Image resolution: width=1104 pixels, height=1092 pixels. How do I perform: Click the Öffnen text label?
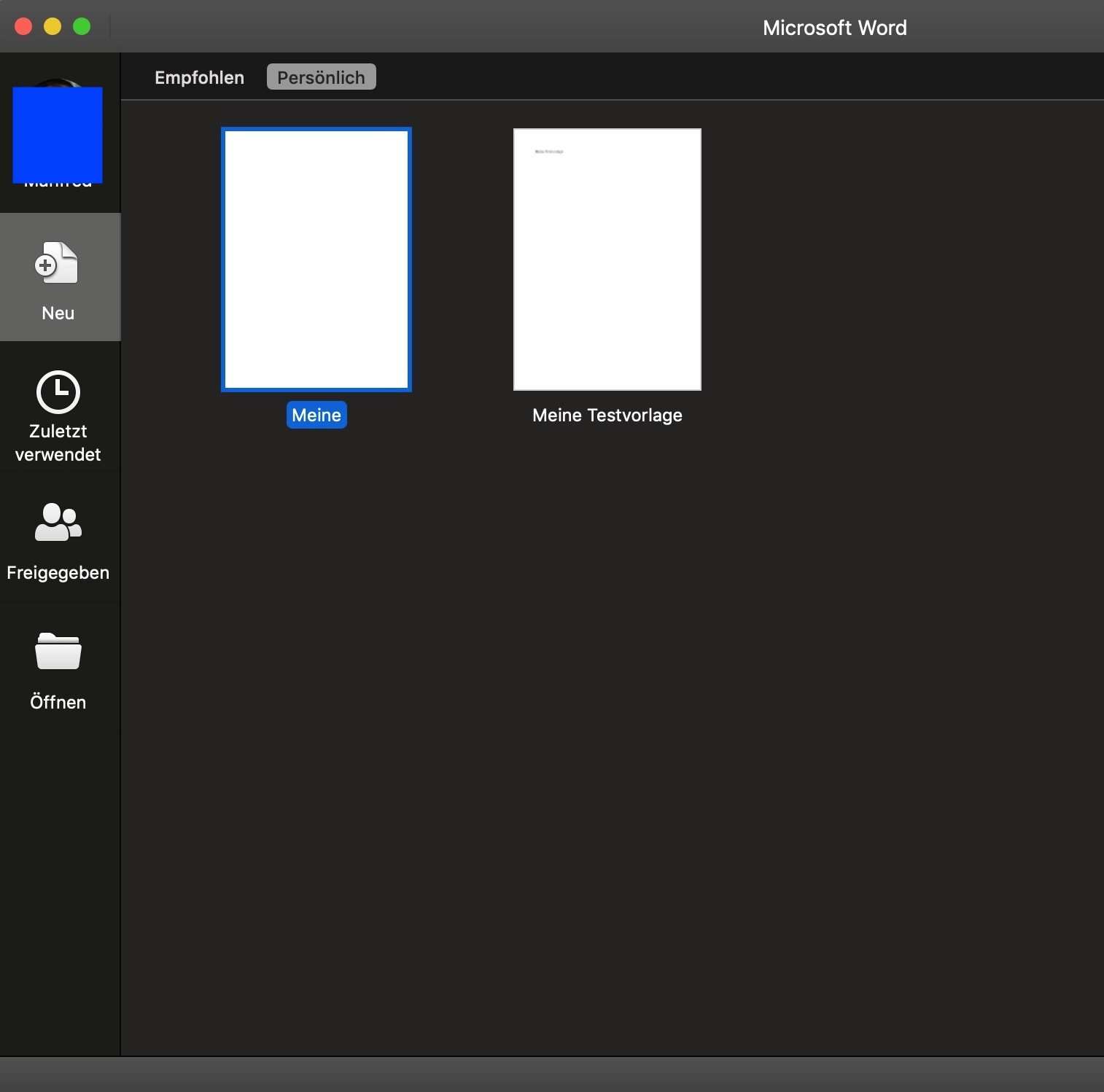58,703
